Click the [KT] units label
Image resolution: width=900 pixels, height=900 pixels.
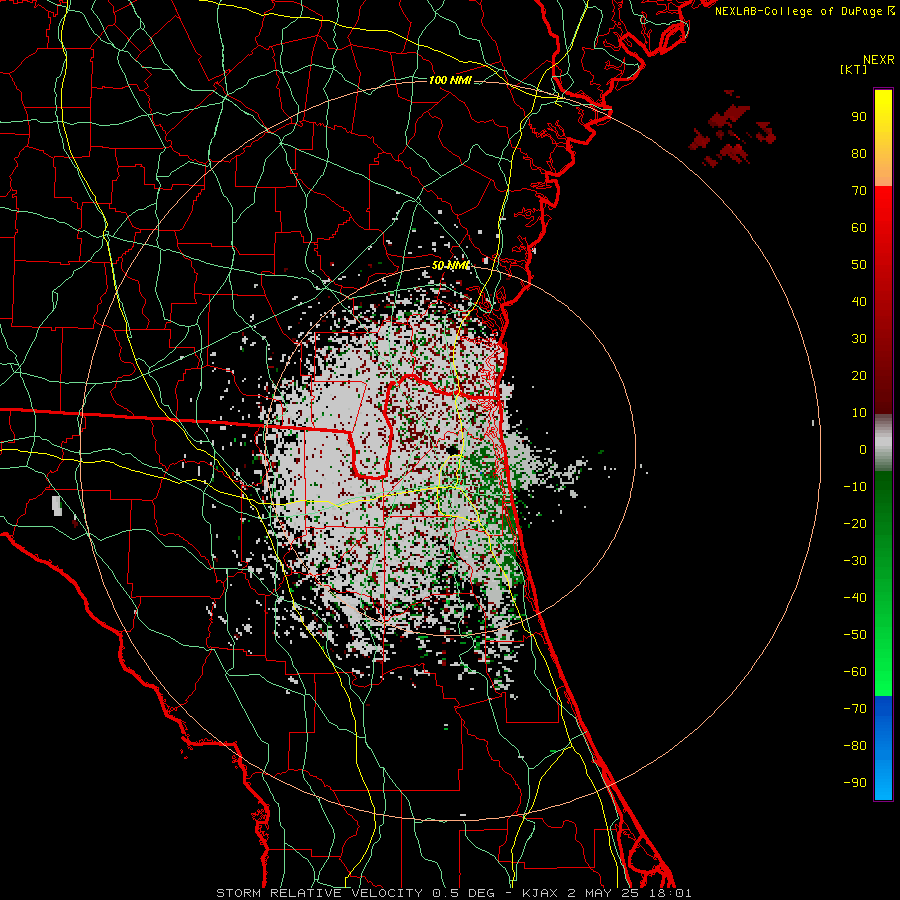[854, 69]
